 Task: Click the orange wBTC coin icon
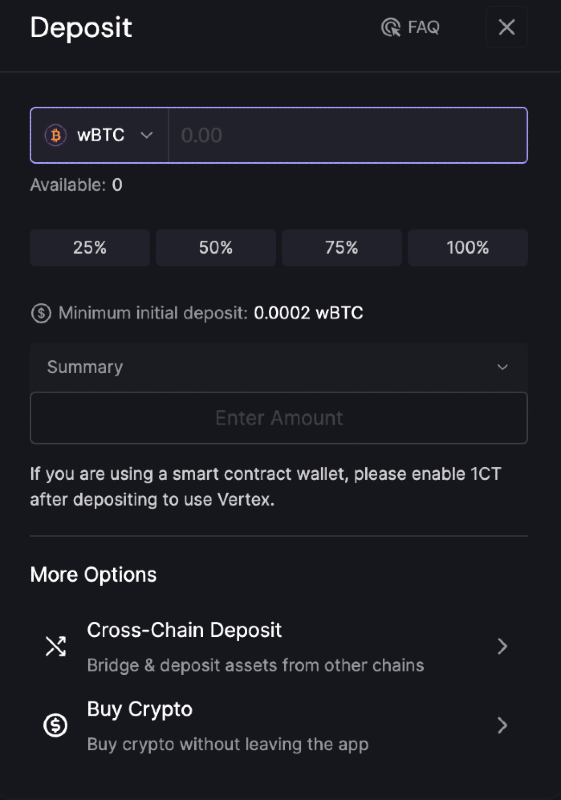coord(56,135)
